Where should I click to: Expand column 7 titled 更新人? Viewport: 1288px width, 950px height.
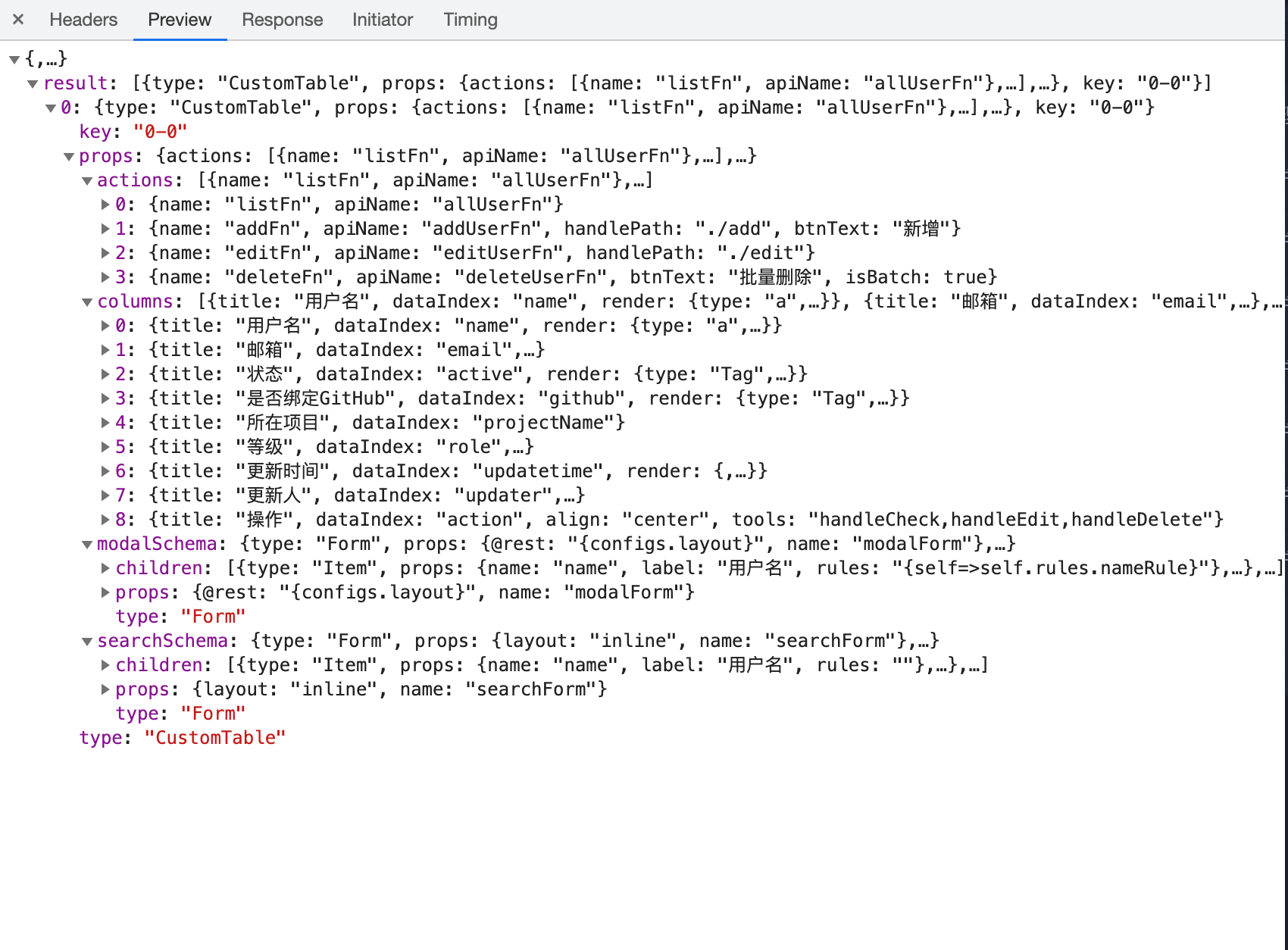pos(105,495)
